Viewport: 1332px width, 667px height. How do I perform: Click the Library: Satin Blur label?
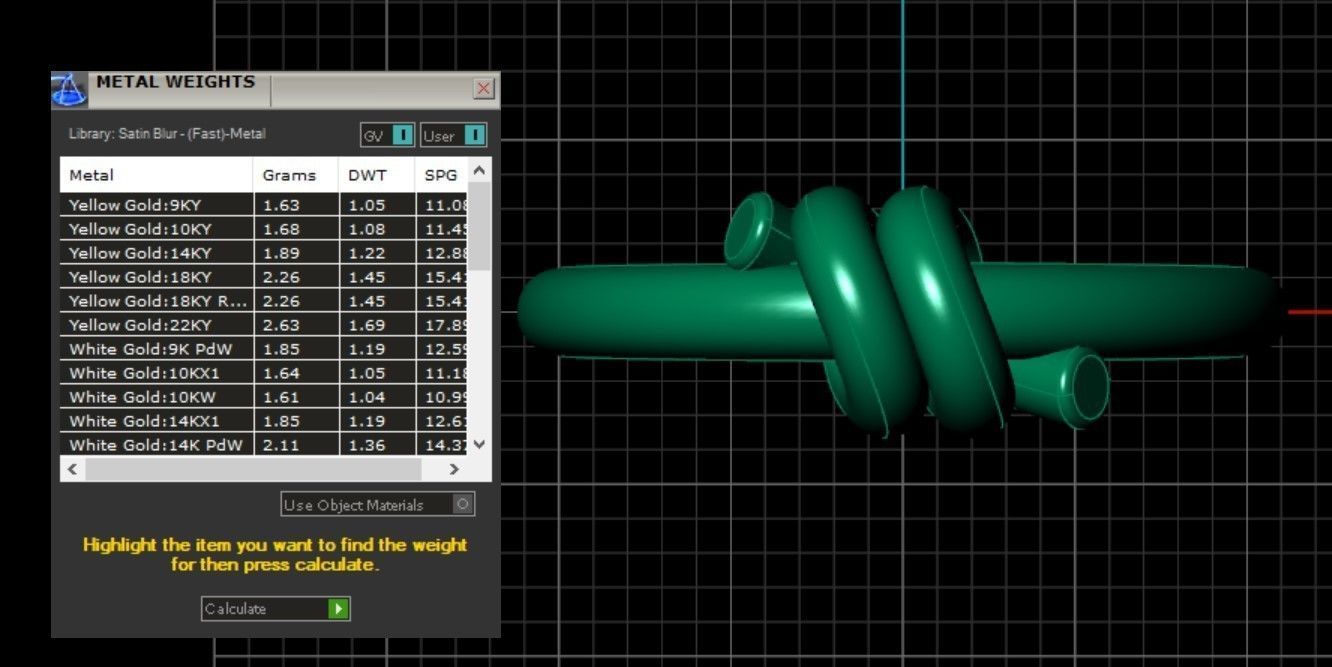[x=167, y=134]
